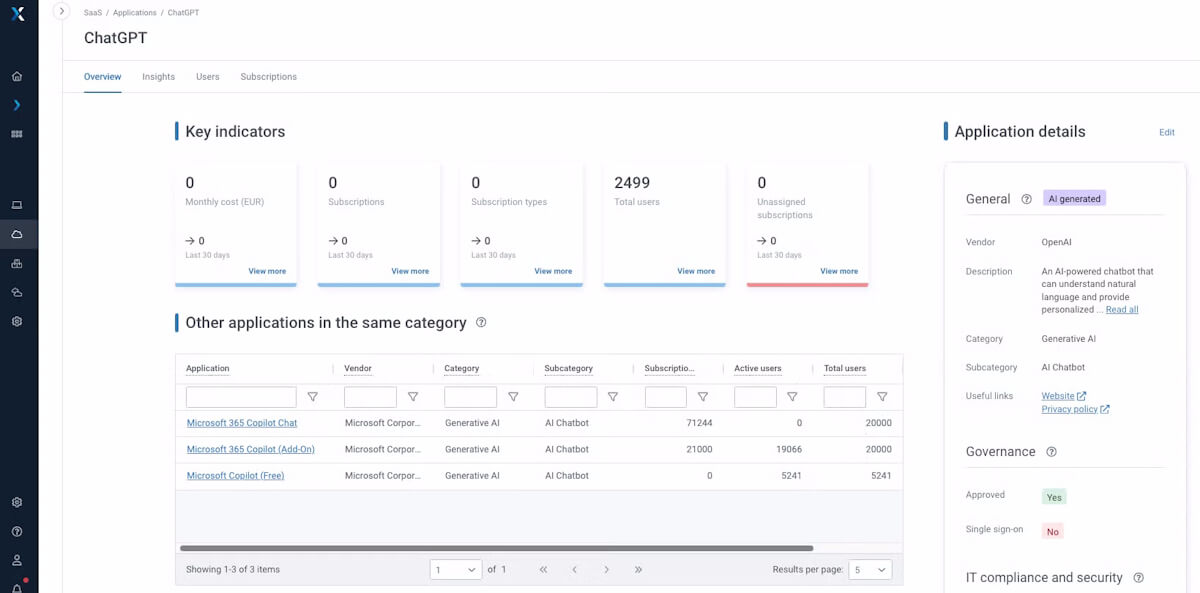Open the Website useful link

click(1064, 396)
